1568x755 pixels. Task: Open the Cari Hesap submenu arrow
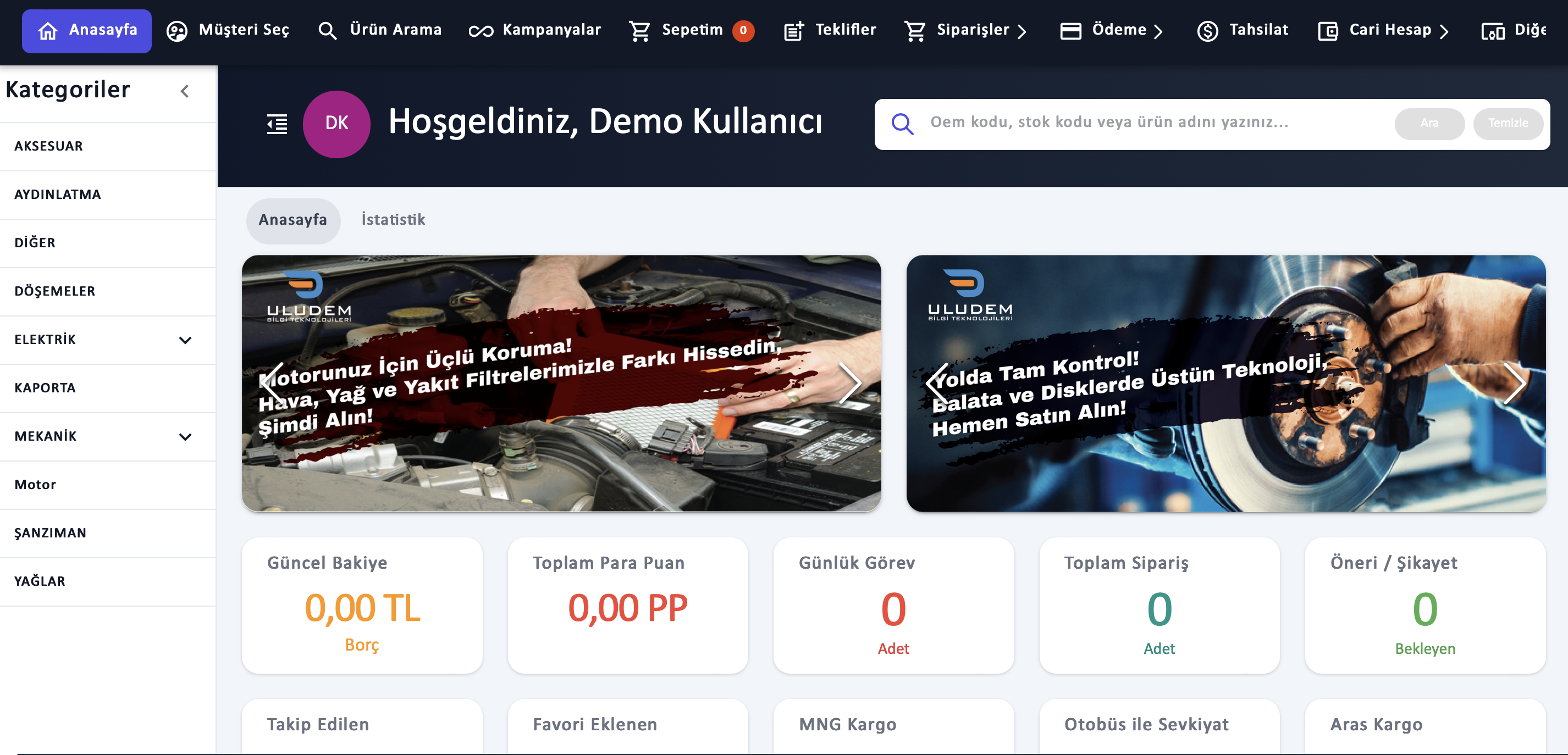(1444, 31)
